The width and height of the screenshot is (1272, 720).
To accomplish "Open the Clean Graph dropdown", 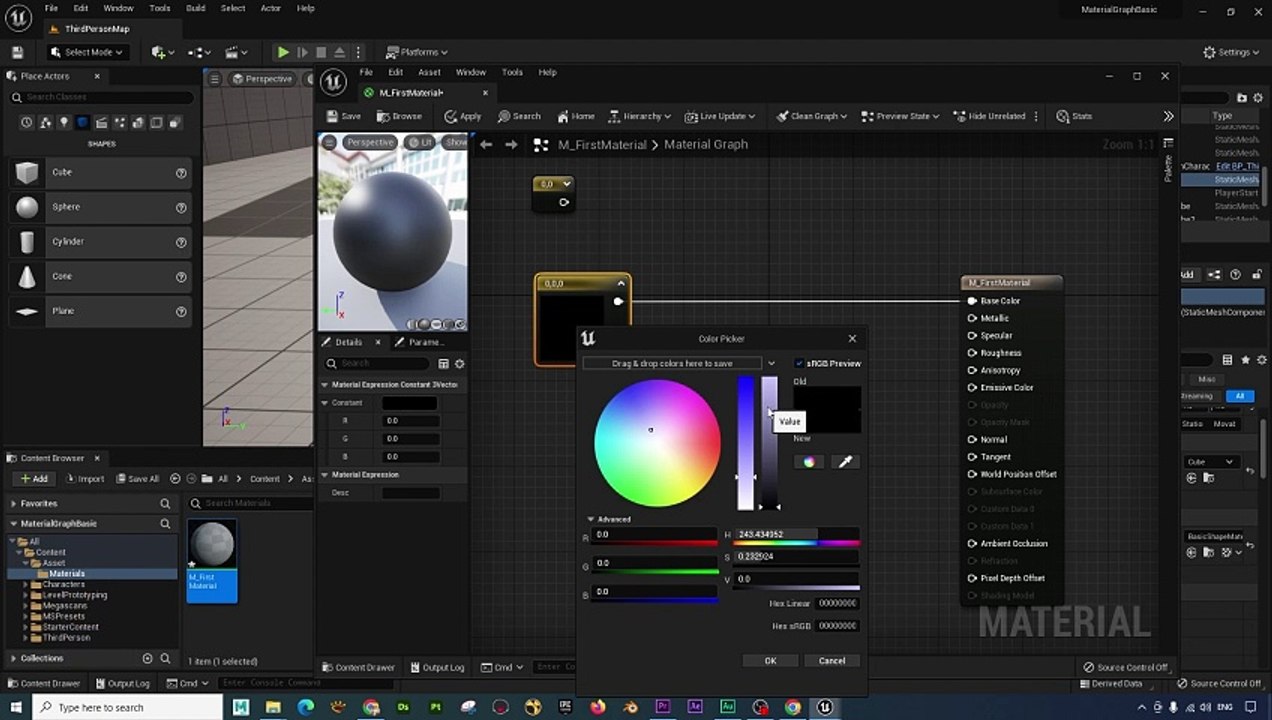I will (811, 116).
